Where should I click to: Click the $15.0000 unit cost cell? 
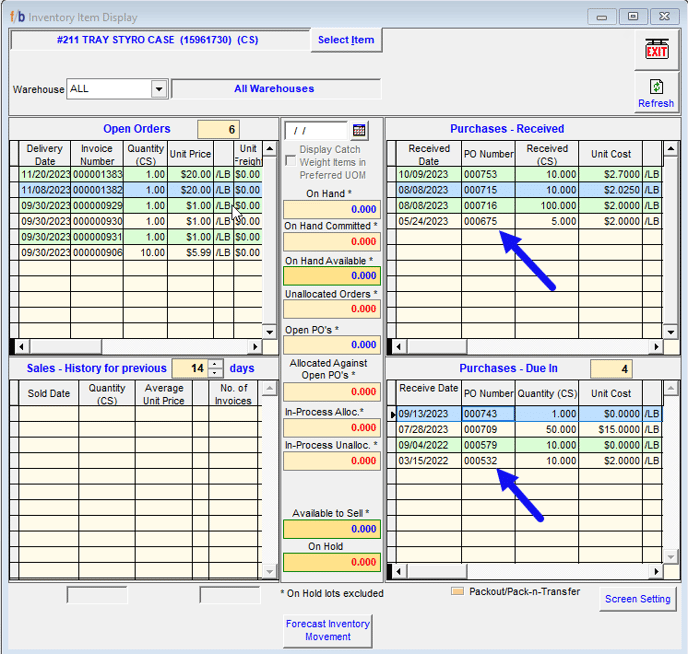(x=610, y=429)
